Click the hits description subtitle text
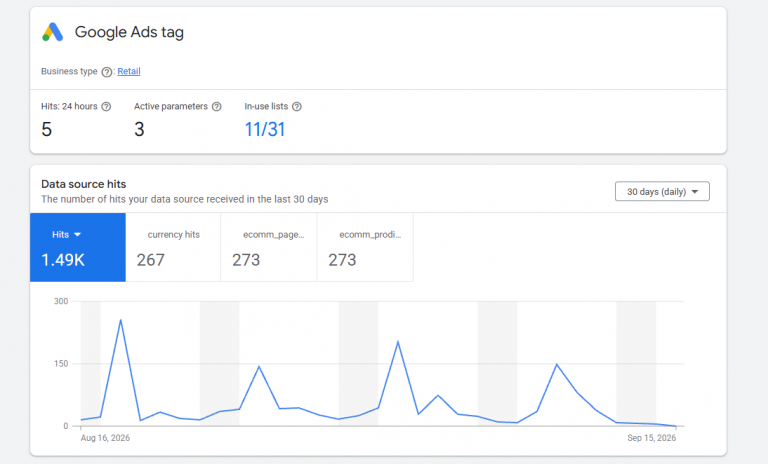 tap(185, 199)
